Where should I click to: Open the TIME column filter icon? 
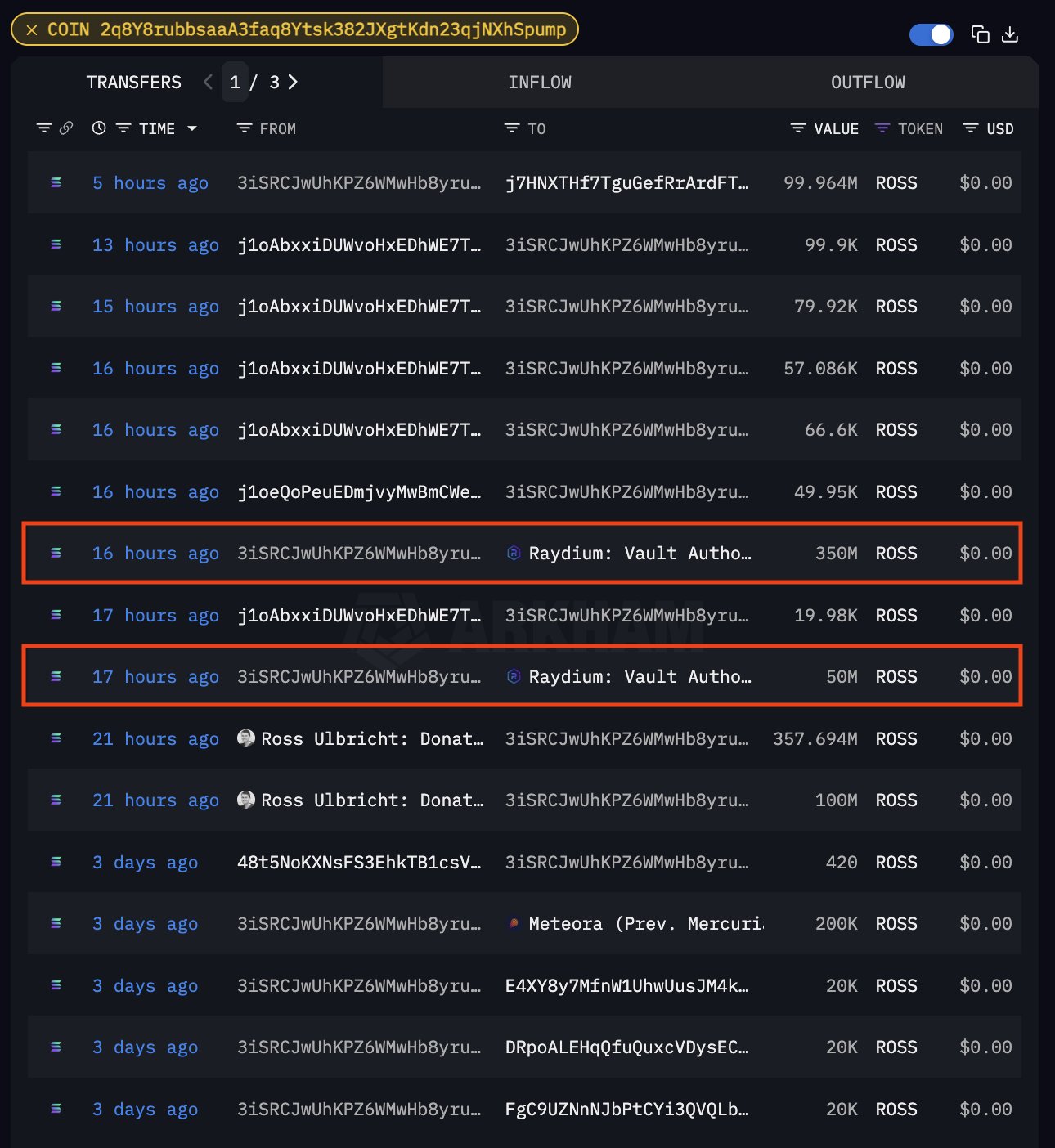123,128
